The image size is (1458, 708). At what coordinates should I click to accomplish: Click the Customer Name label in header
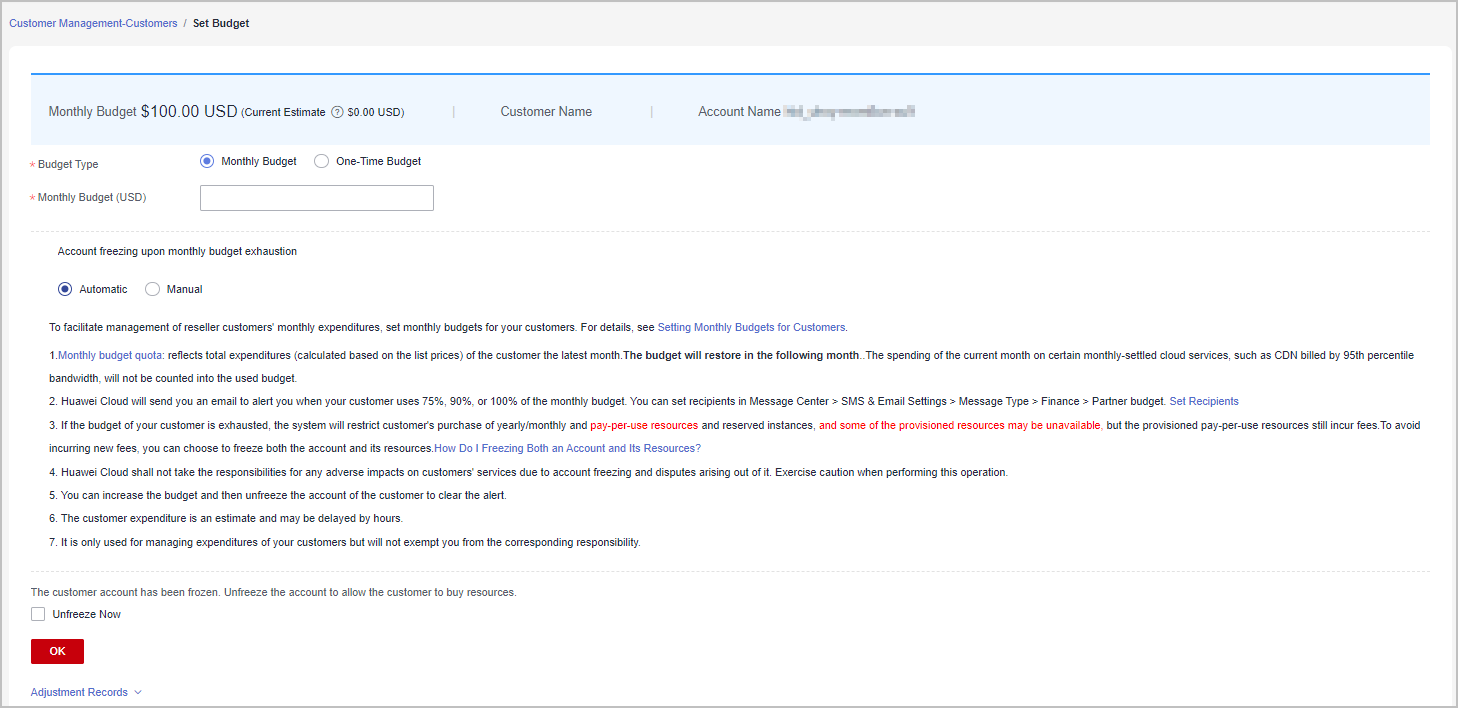(x=546, y=112)
